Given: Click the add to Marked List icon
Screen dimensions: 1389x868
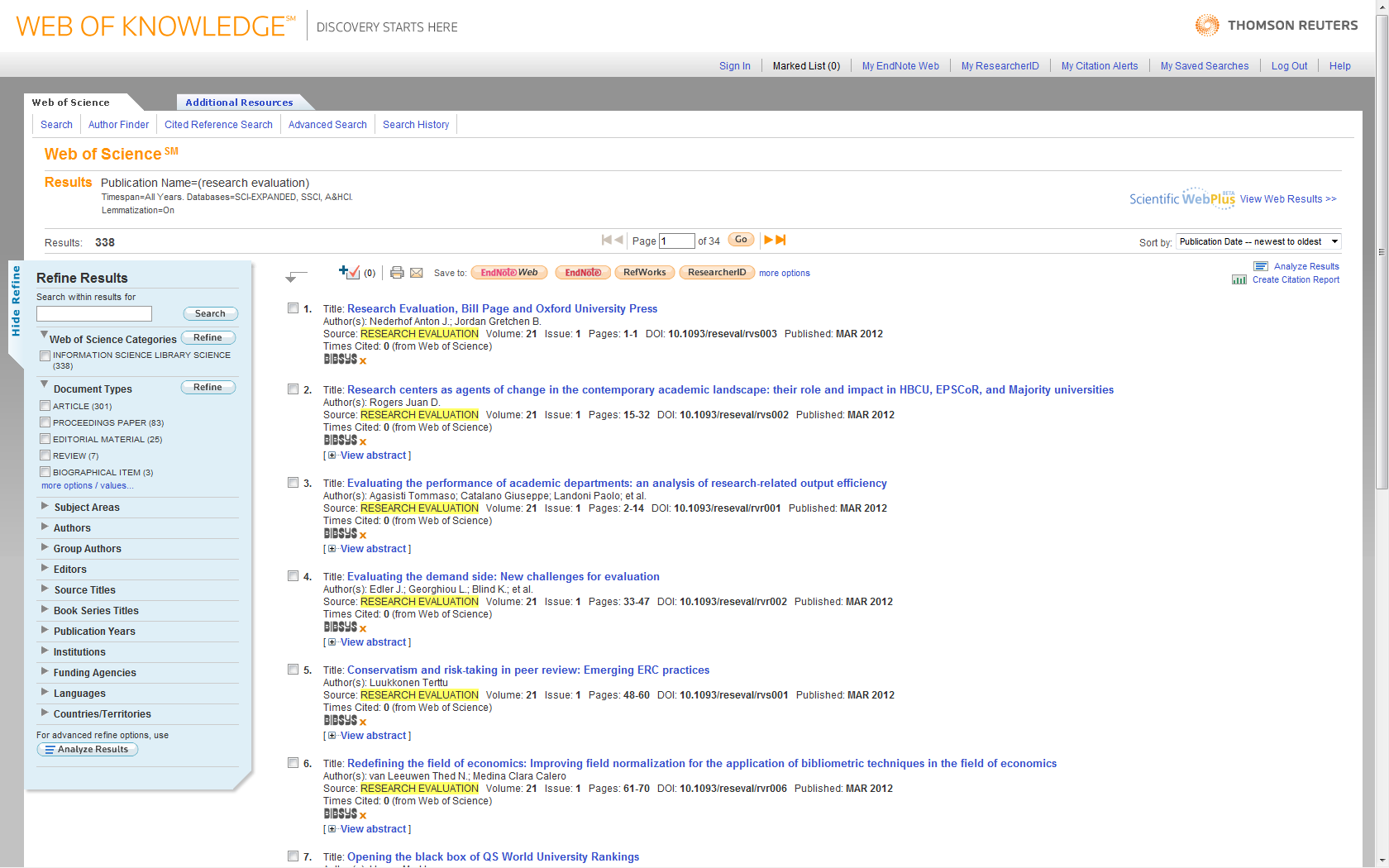Looking at the screenshot, I should [x=349, y=272].
